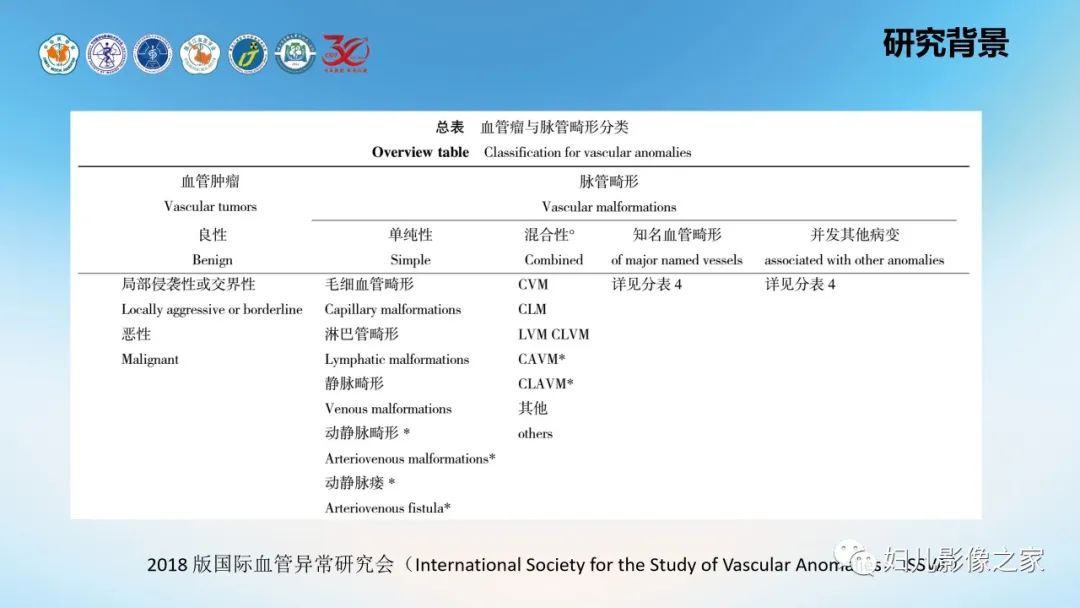Image resolution: width=1080 pixels, height=608 pixels.
Task: Click the entry 局部侵袭性或交界性
Action: pos(188,284)
